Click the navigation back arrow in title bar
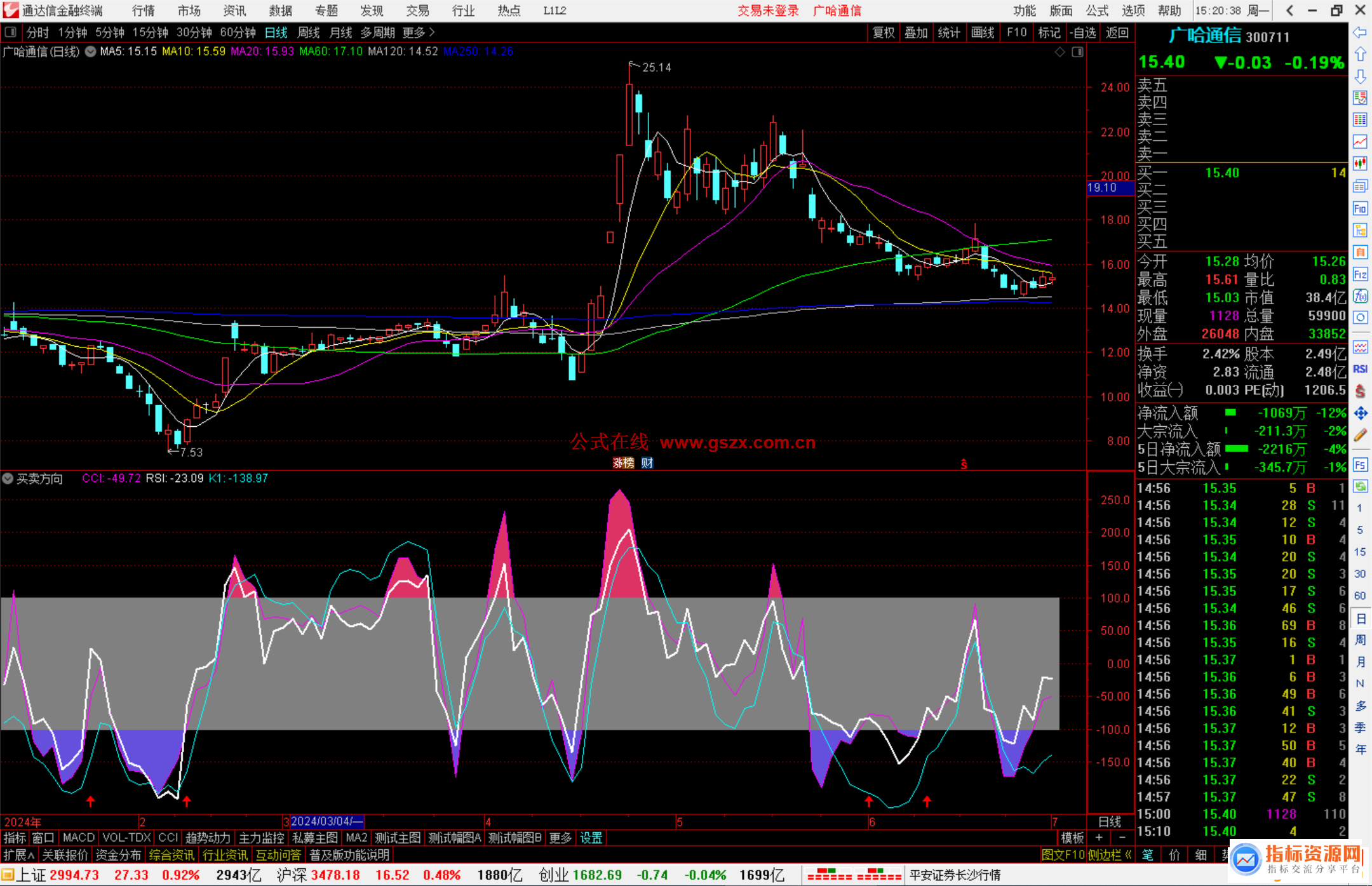The image size is (1372, 886). coord(1289,10)
